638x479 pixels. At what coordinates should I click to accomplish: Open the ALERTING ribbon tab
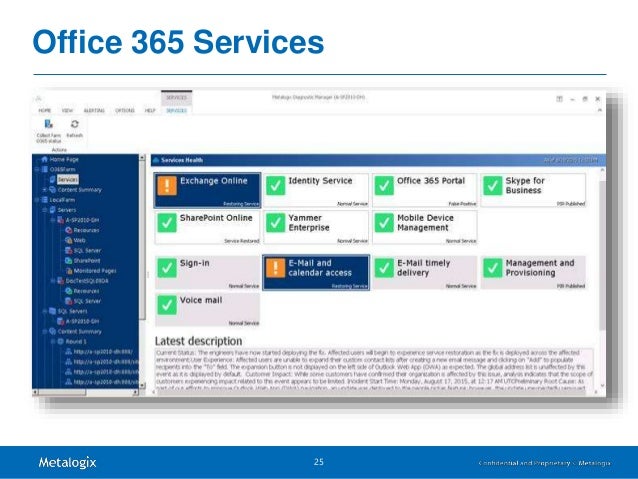pyautogui.click(x=94, y=111)
